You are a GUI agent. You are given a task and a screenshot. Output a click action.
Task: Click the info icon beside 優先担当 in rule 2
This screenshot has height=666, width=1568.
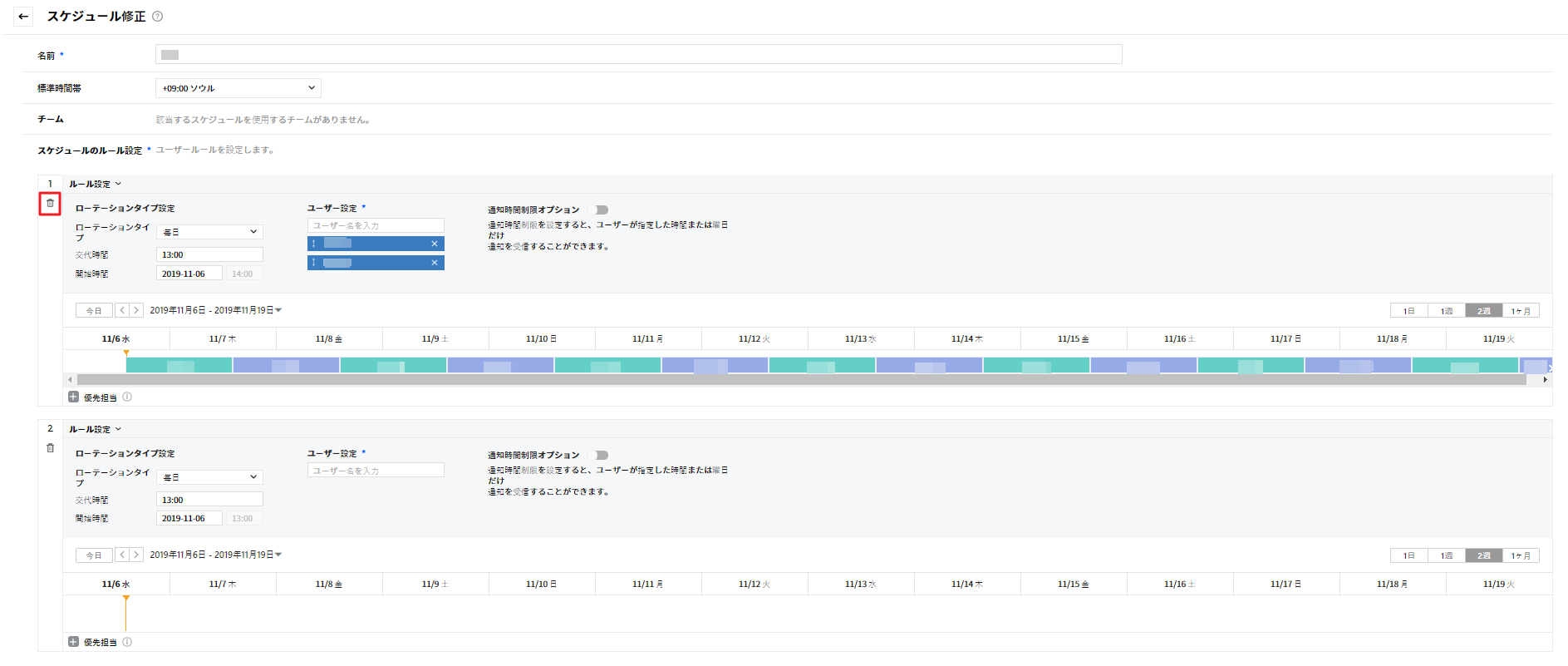click(127, 642)
